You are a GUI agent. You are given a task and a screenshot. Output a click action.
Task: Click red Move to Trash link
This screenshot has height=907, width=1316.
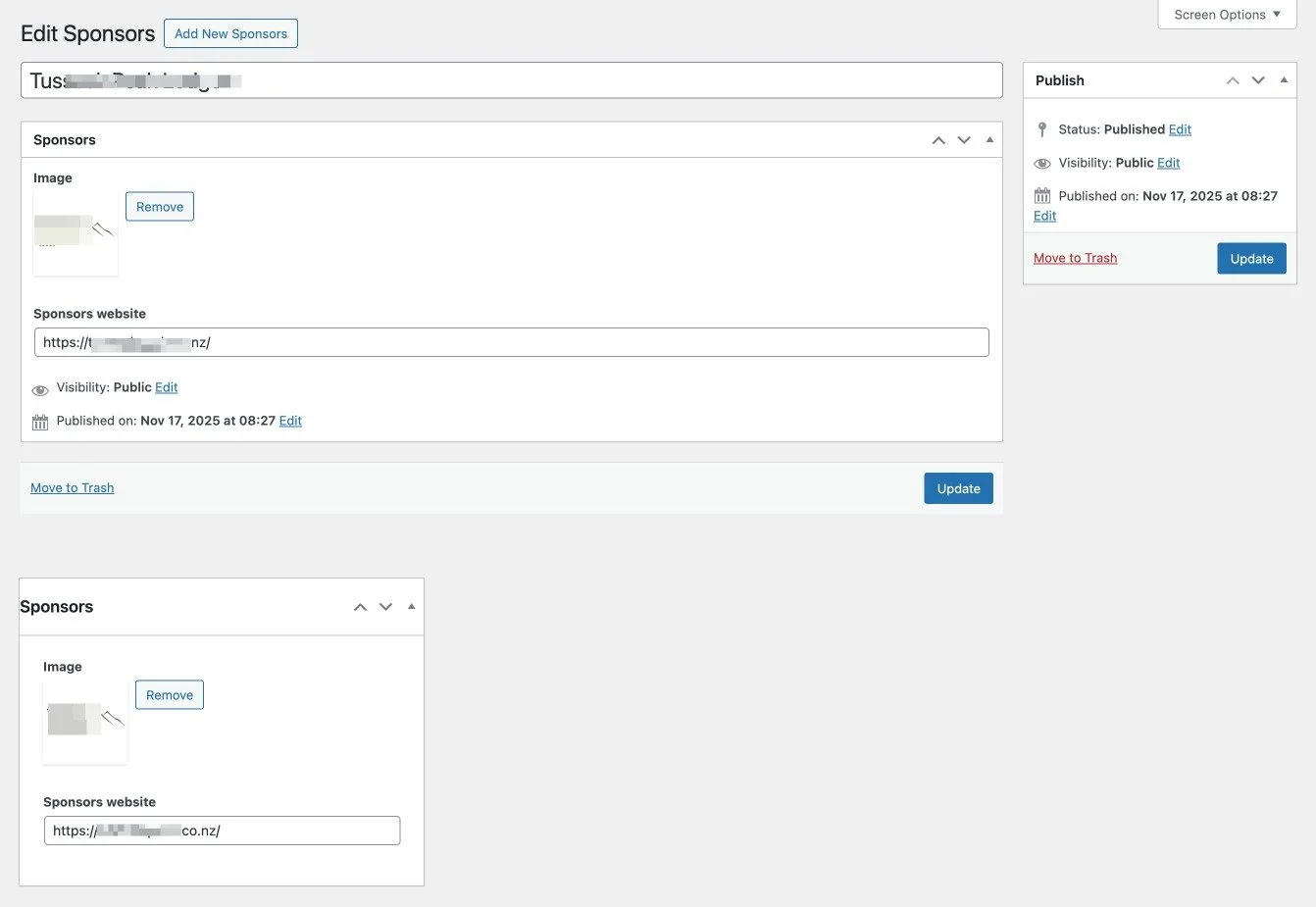click(x=1075, y=258)
